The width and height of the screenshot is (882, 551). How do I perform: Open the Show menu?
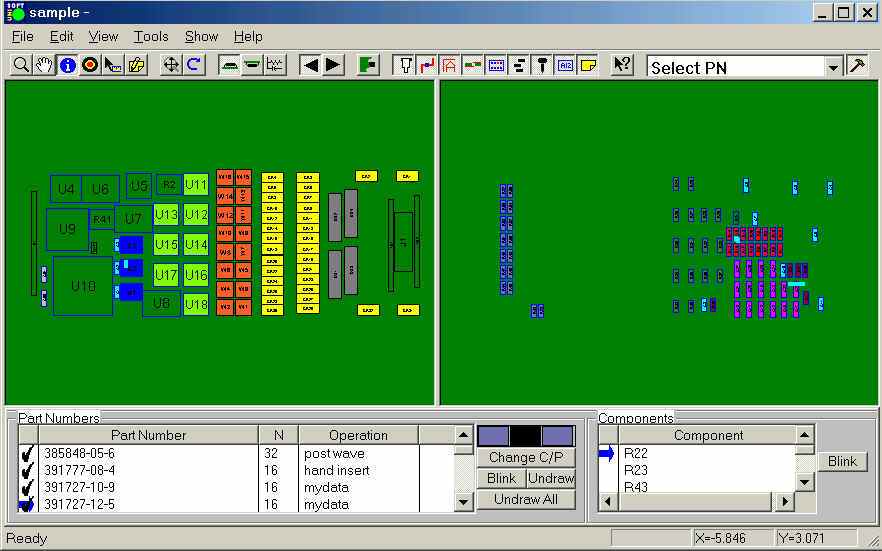pyautogui.click(x=201, y=37)
